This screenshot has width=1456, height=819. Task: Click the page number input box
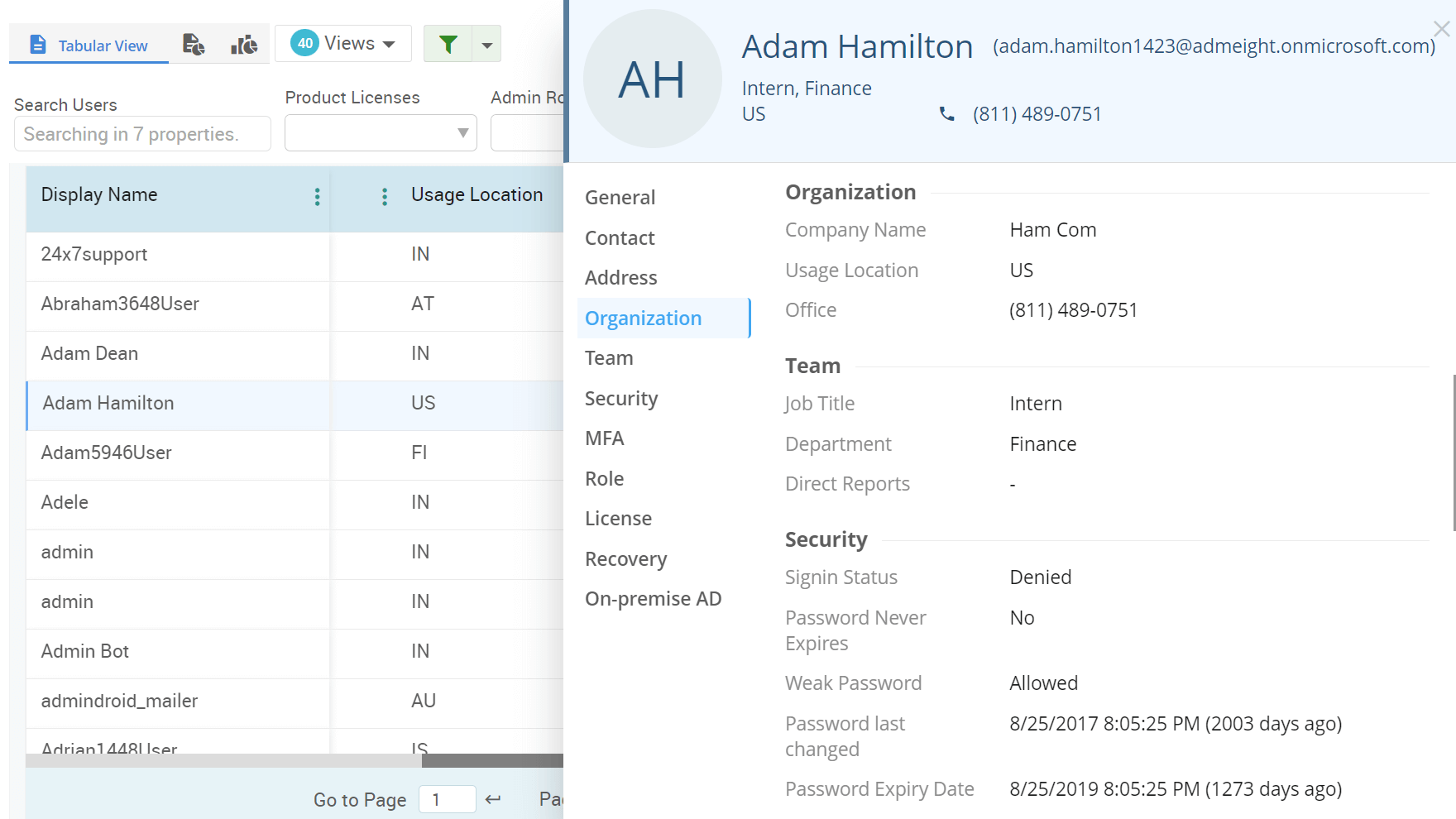click(447, 799)
